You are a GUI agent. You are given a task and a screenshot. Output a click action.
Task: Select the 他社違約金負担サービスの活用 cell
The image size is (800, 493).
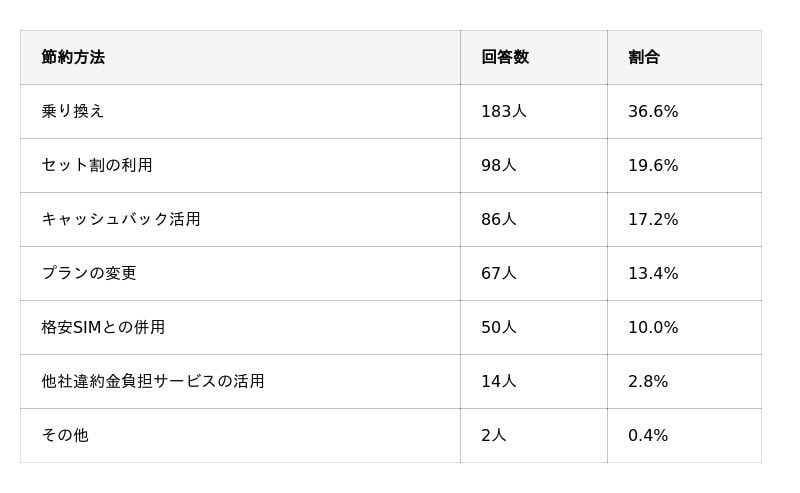[x=153, y=381]
